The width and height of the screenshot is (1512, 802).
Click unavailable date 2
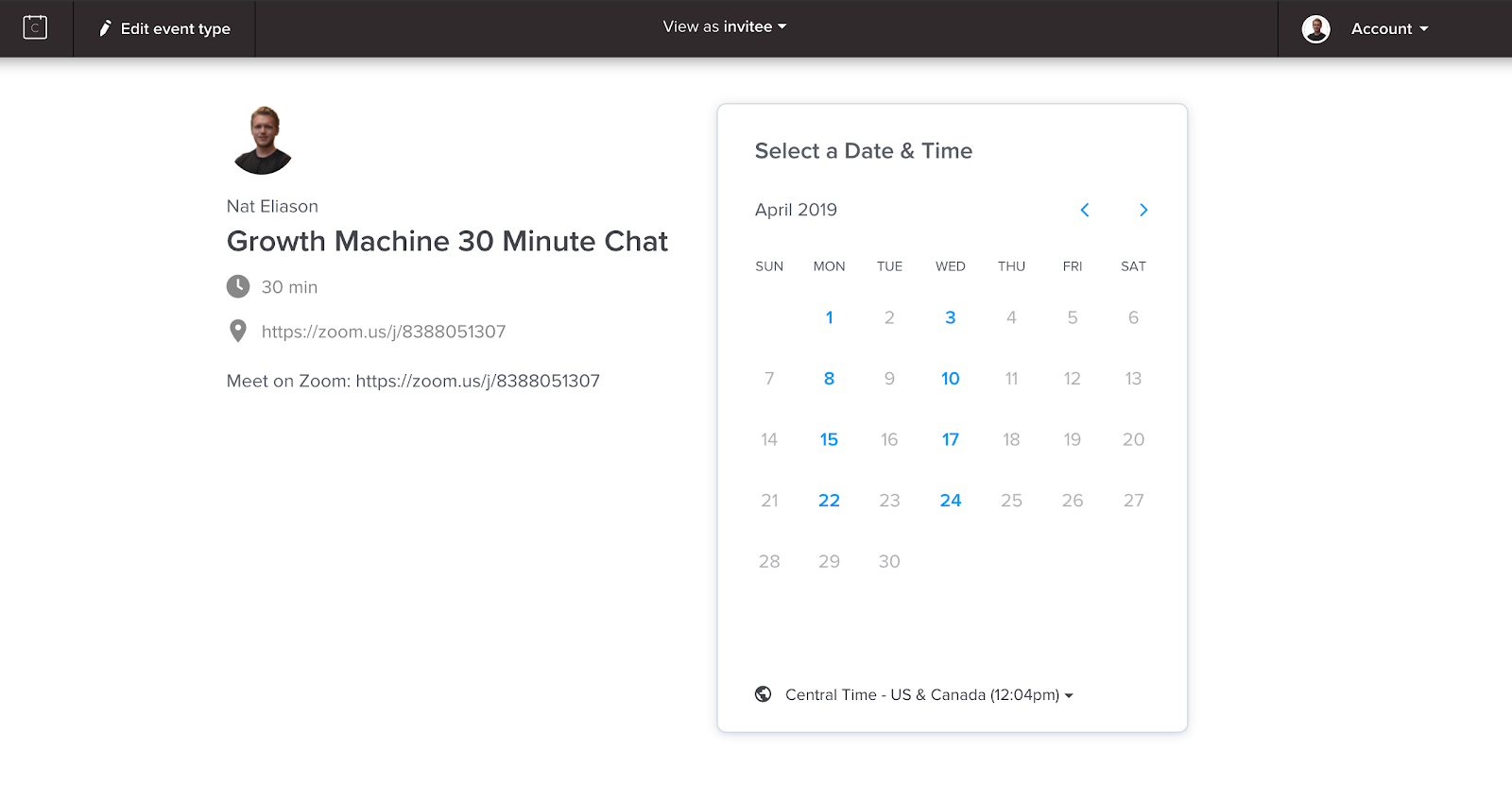pyautogui.click(x=889, y=317)
